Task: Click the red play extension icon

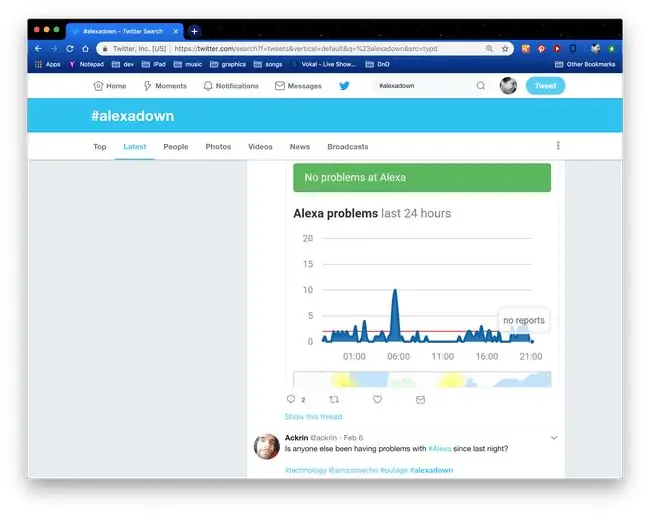Action: tap(557, 49)
